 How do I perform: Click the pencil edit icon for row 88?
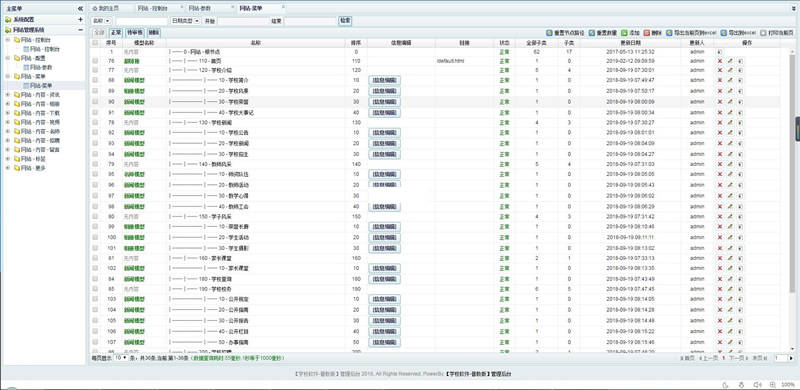(730, 80)
